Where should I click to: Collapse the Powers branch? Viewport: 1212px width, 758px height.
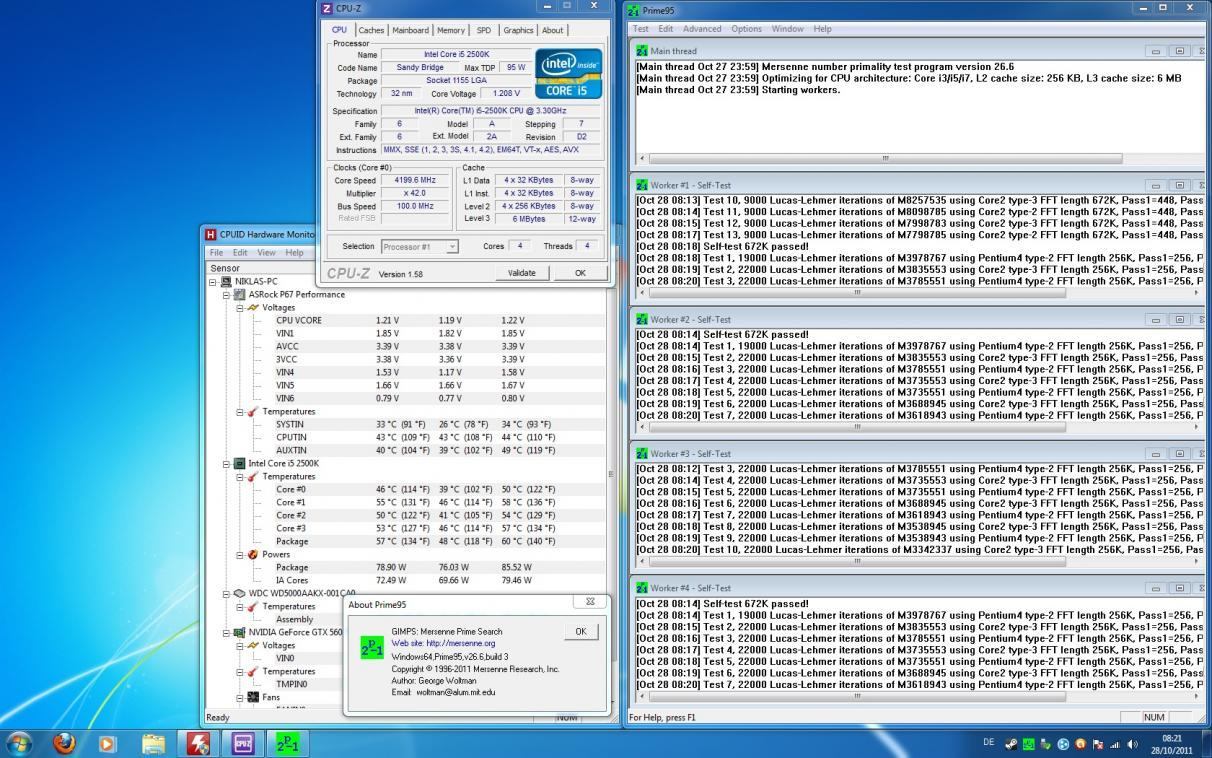[240, 555]
